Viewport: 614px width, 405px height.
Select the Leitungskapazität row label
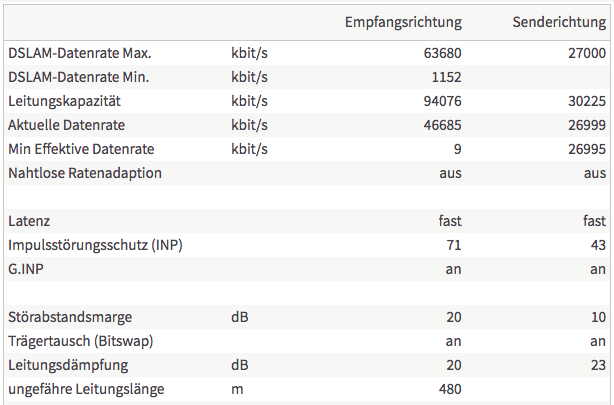64,101
